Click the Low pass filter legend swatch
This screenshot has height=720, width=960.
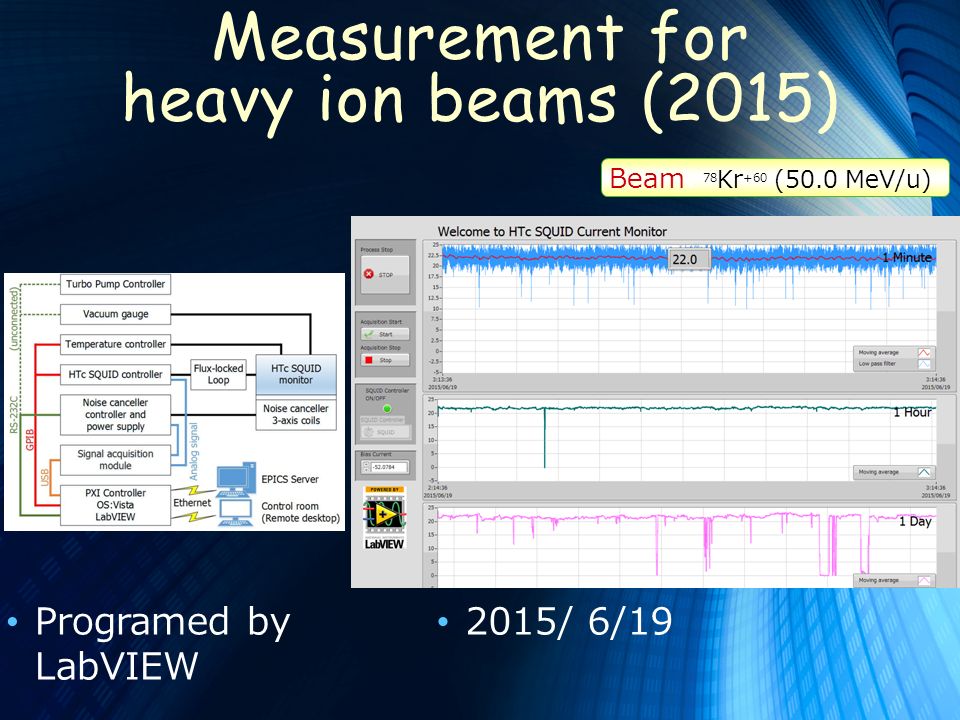pyautogui.click(x=924, y=364)
